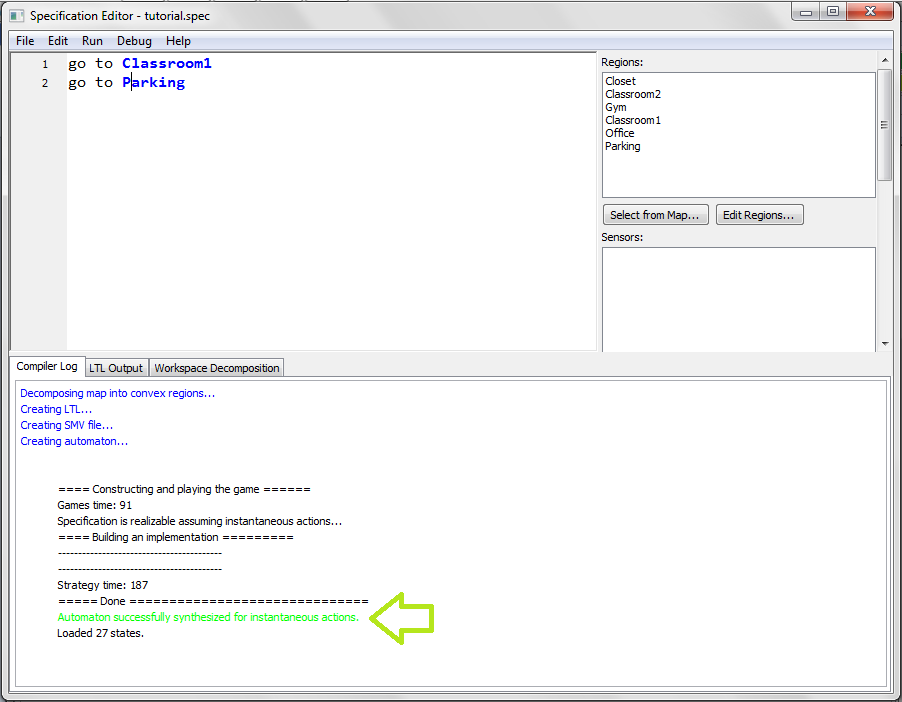This screenshot has height=702, width=902.
Task: Select Classroom2 in the Regions list
Action: [x=632, y=94]
